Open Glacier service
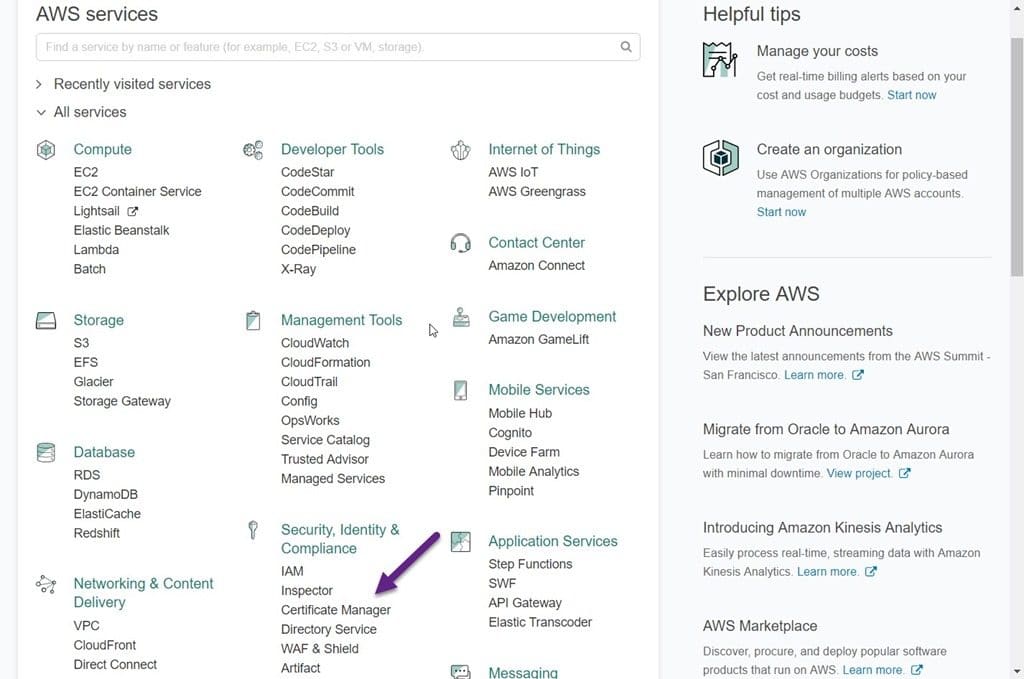Image resolution: width=1024 pixels, height=679 pixels. [93, 382]
